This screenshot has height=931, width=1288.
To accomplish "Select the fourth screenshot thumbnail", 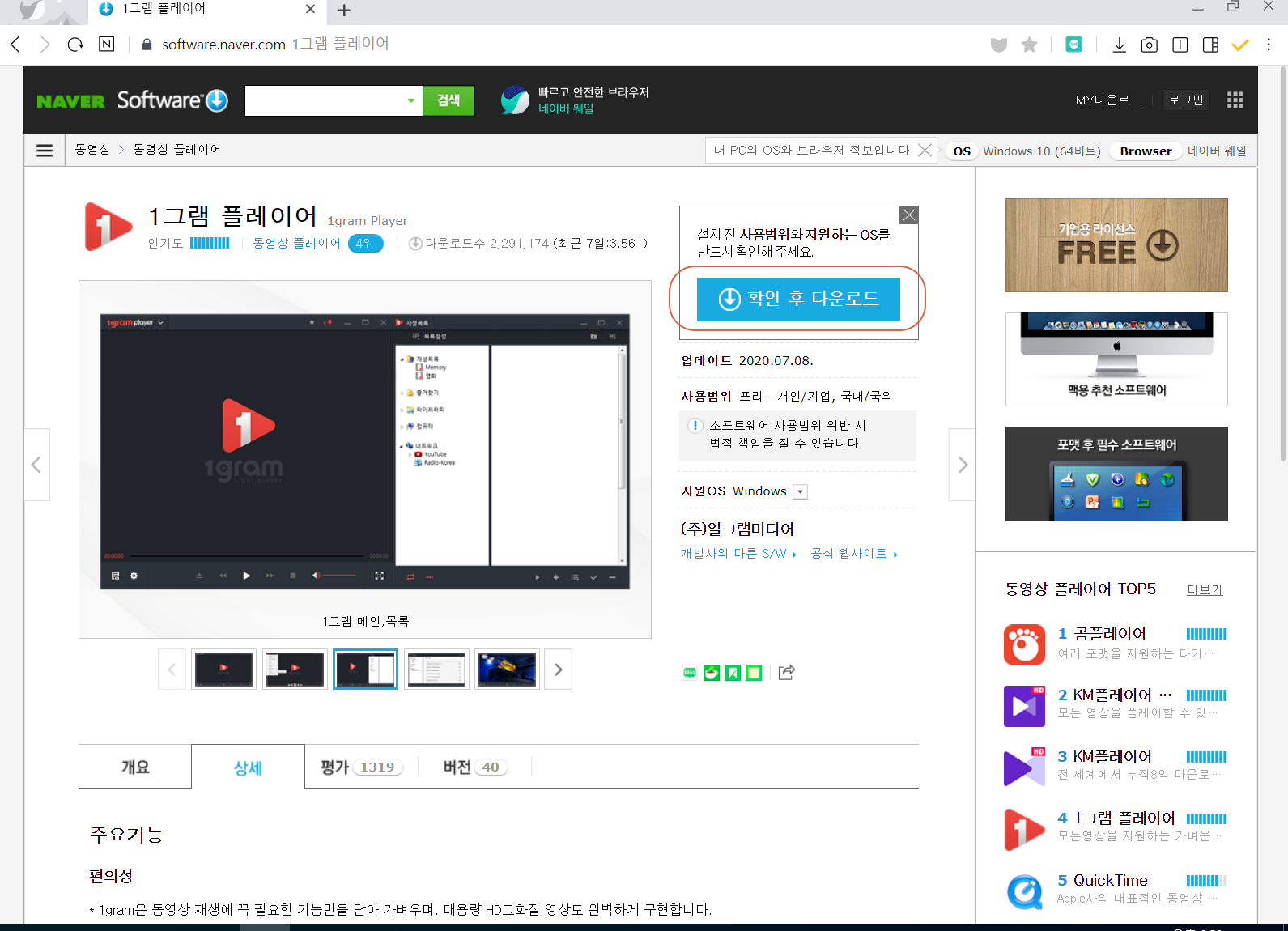I will click(436, 670).
